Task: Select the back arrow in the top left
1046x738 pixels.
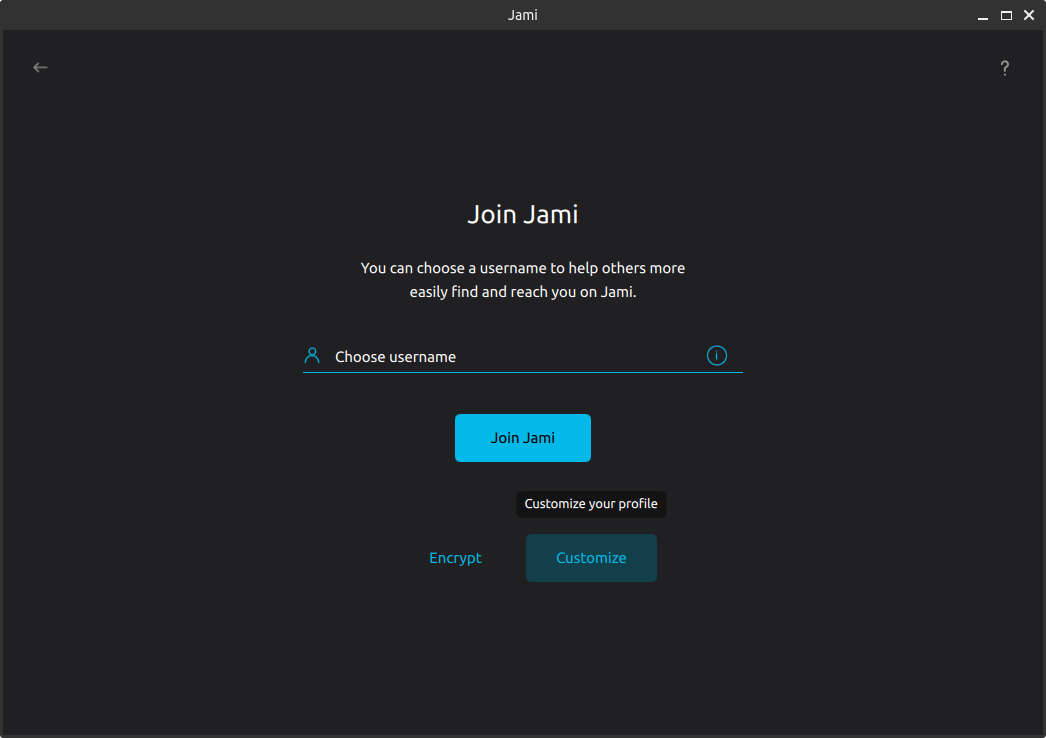Action: [40, 67]
